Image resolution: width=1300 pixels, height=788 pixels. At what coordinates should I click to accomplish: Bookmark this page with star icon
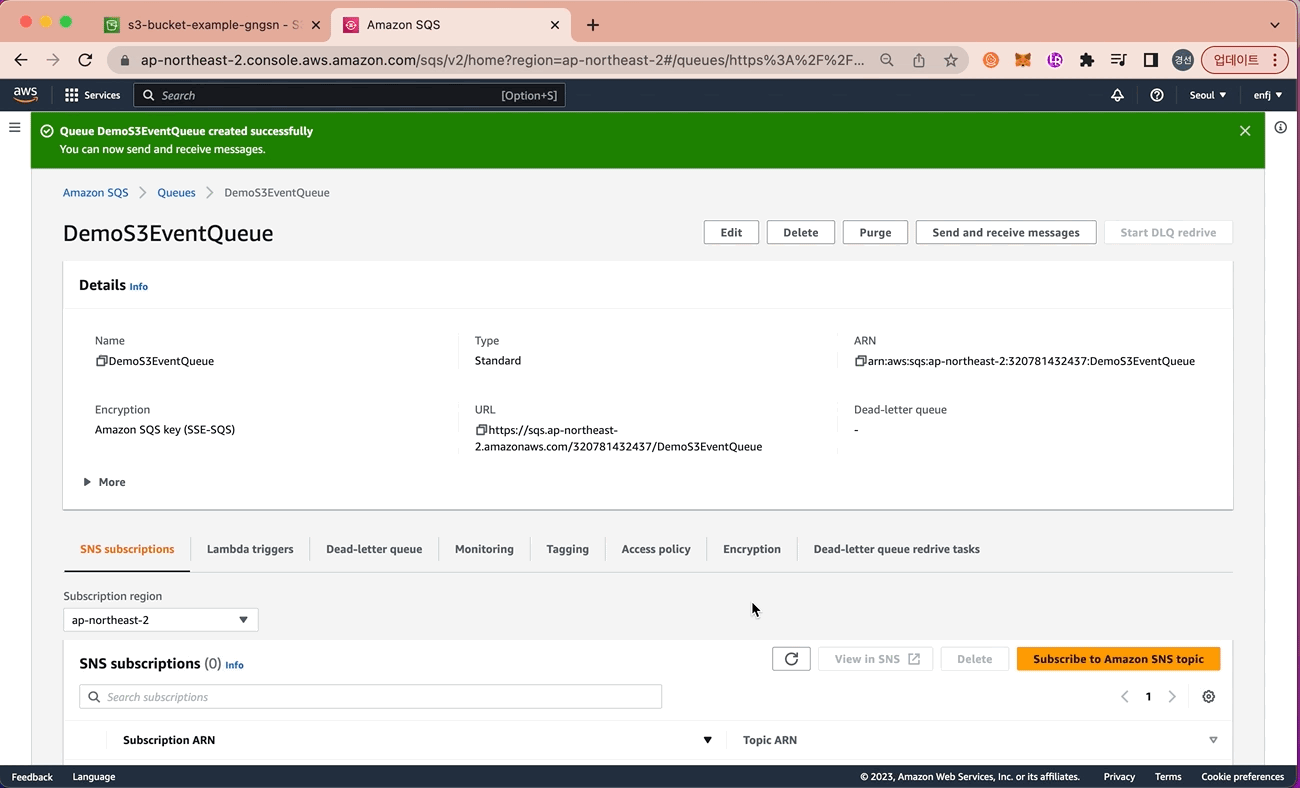coord(951,60)
